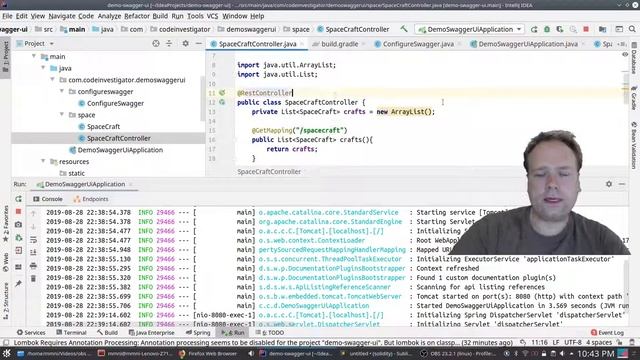Viewport: 640px width, 360px height.
Task: Open Terminal tool window button
Action: point(71,333)
